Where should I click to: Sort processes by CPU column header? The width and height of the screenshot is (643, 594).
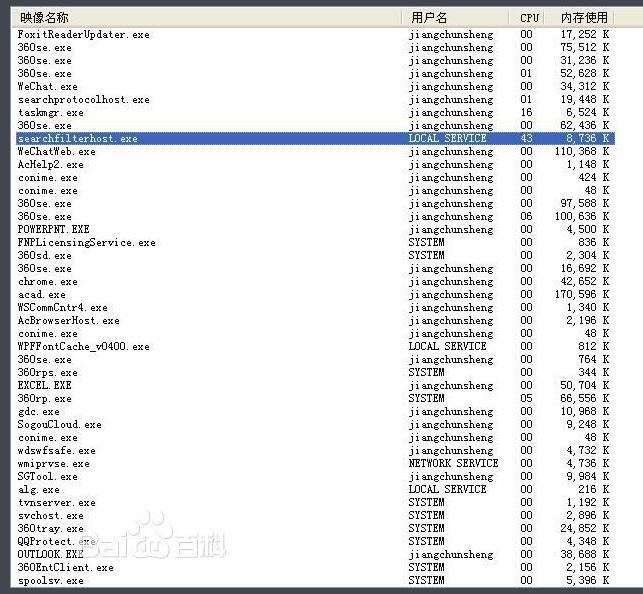(x=527, y=18)
